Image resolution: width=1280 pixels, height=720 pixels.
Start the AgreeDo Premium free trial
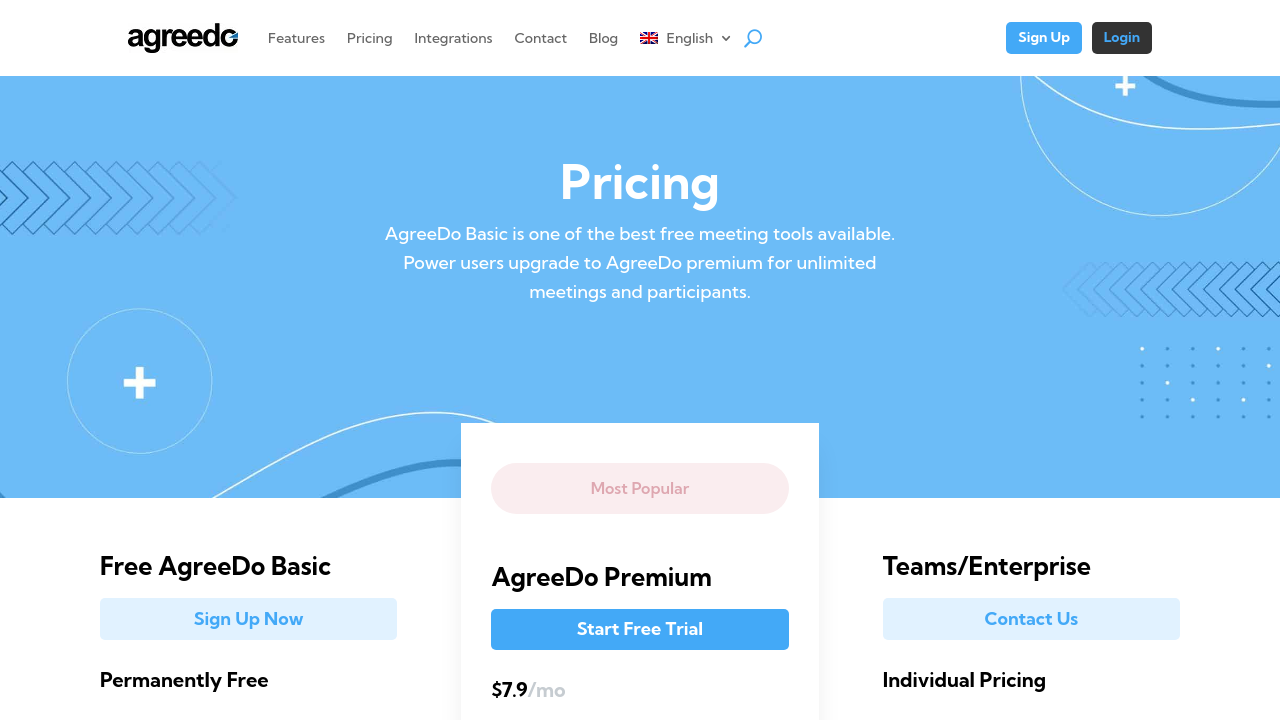[640, 629]
